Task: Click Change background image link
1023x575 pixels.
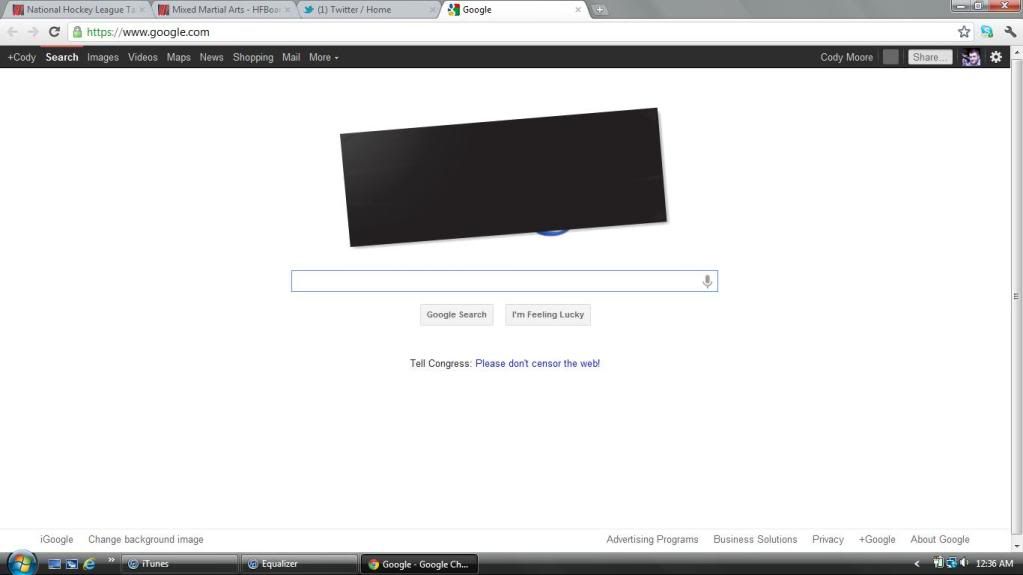Action: coord(145,540)
